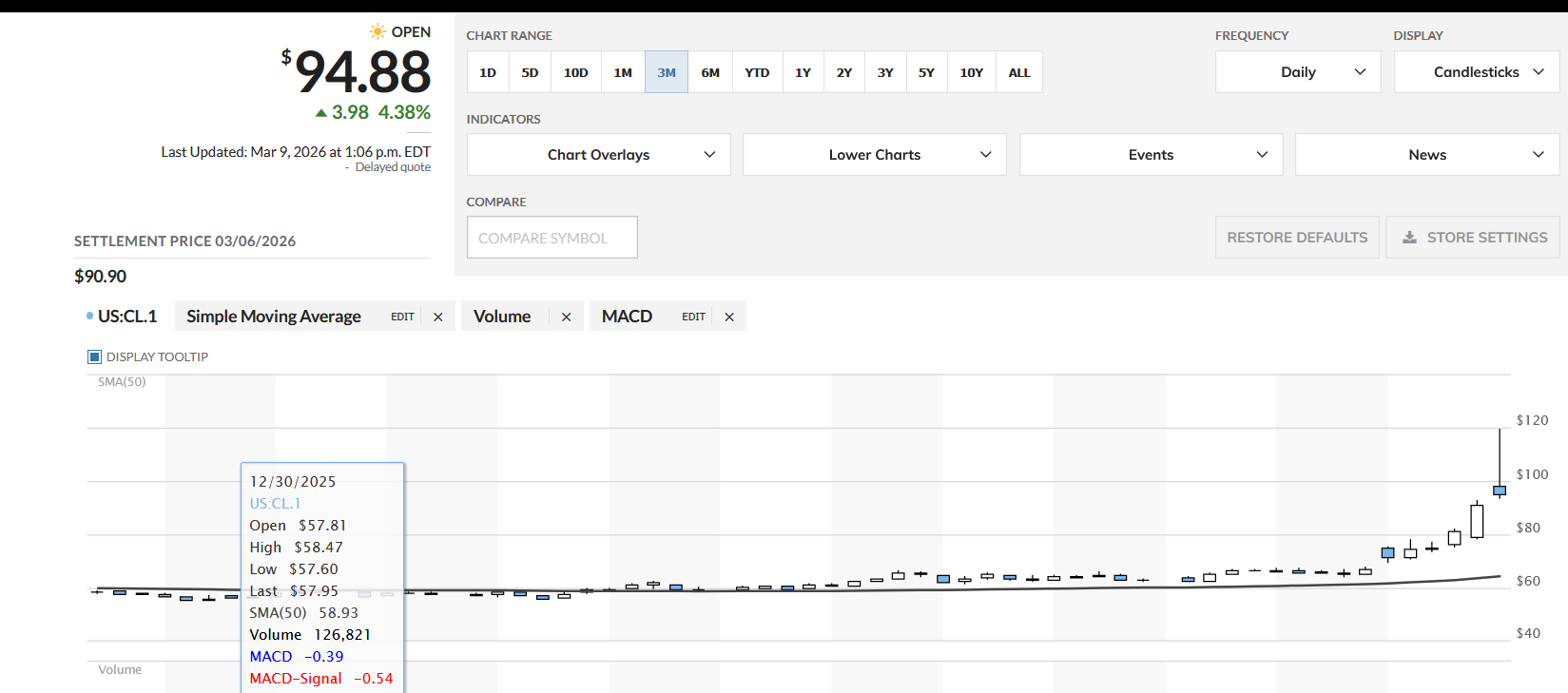Select the 1D chart range
This screenshot has width=1568, height=693.
pos(488,72)
